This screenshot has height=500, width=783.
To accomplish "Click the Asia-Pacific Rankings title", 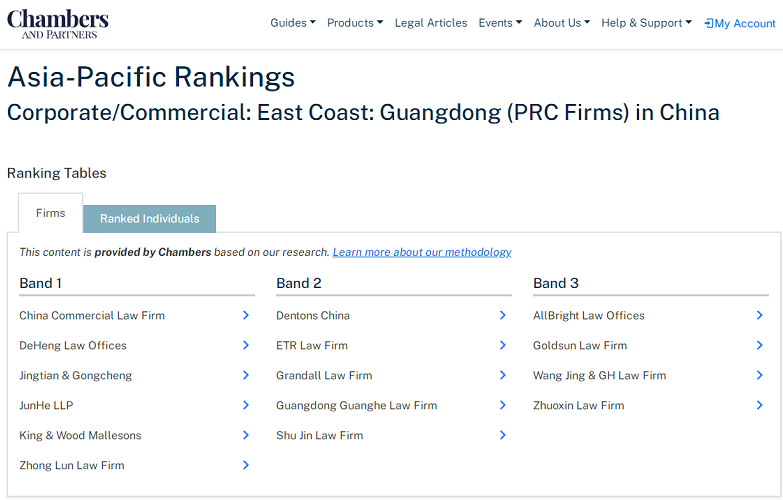I will click(x=151, y=77).
